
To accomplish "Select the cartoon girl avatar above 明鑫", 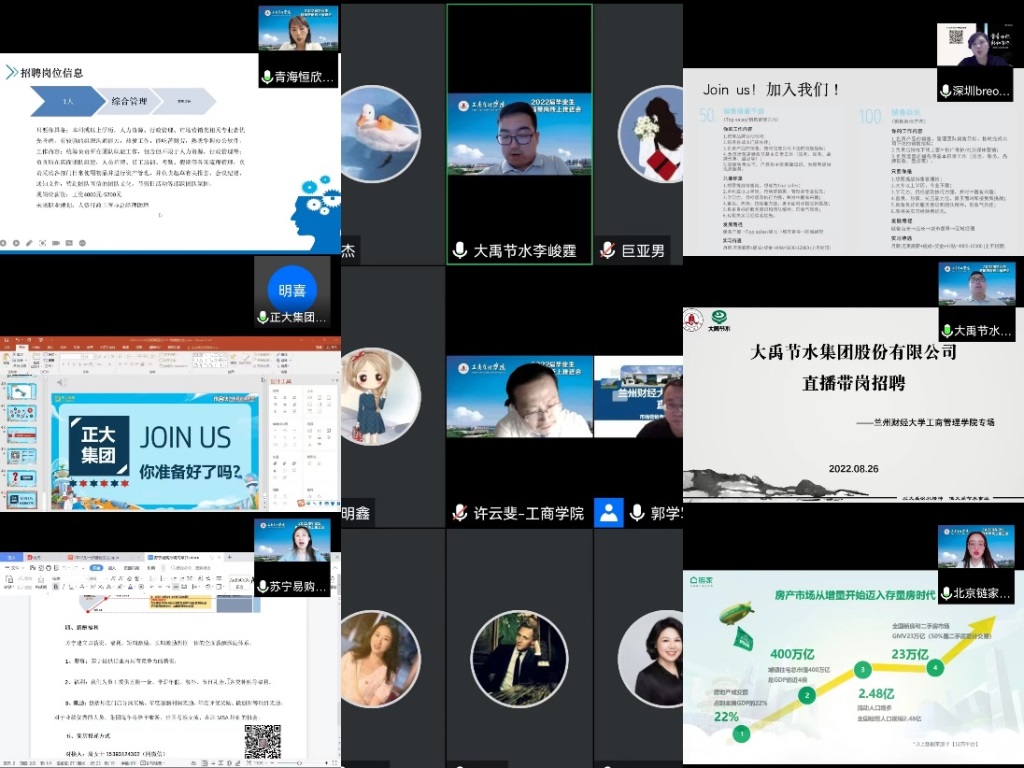I will pyautogui.click(x=380, y=396).
